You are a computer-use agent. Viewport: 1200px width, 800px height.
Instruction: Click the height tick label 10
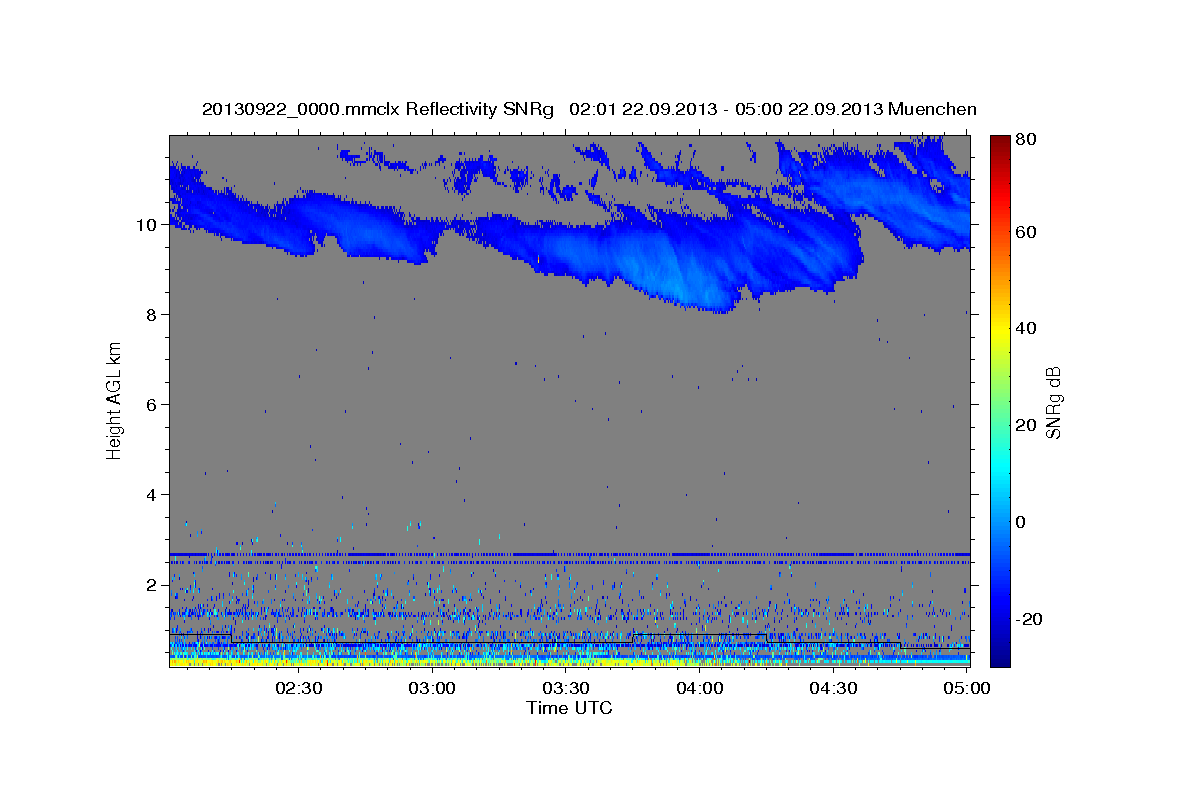146,225
